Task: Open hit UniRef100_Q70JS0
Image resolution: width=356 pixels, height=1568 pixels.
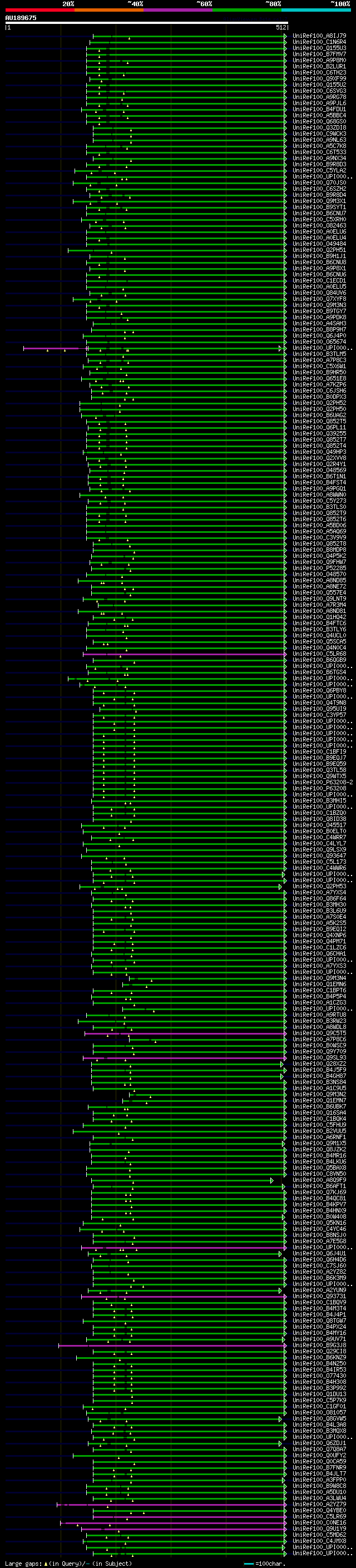Action: (x=319, y=182)
